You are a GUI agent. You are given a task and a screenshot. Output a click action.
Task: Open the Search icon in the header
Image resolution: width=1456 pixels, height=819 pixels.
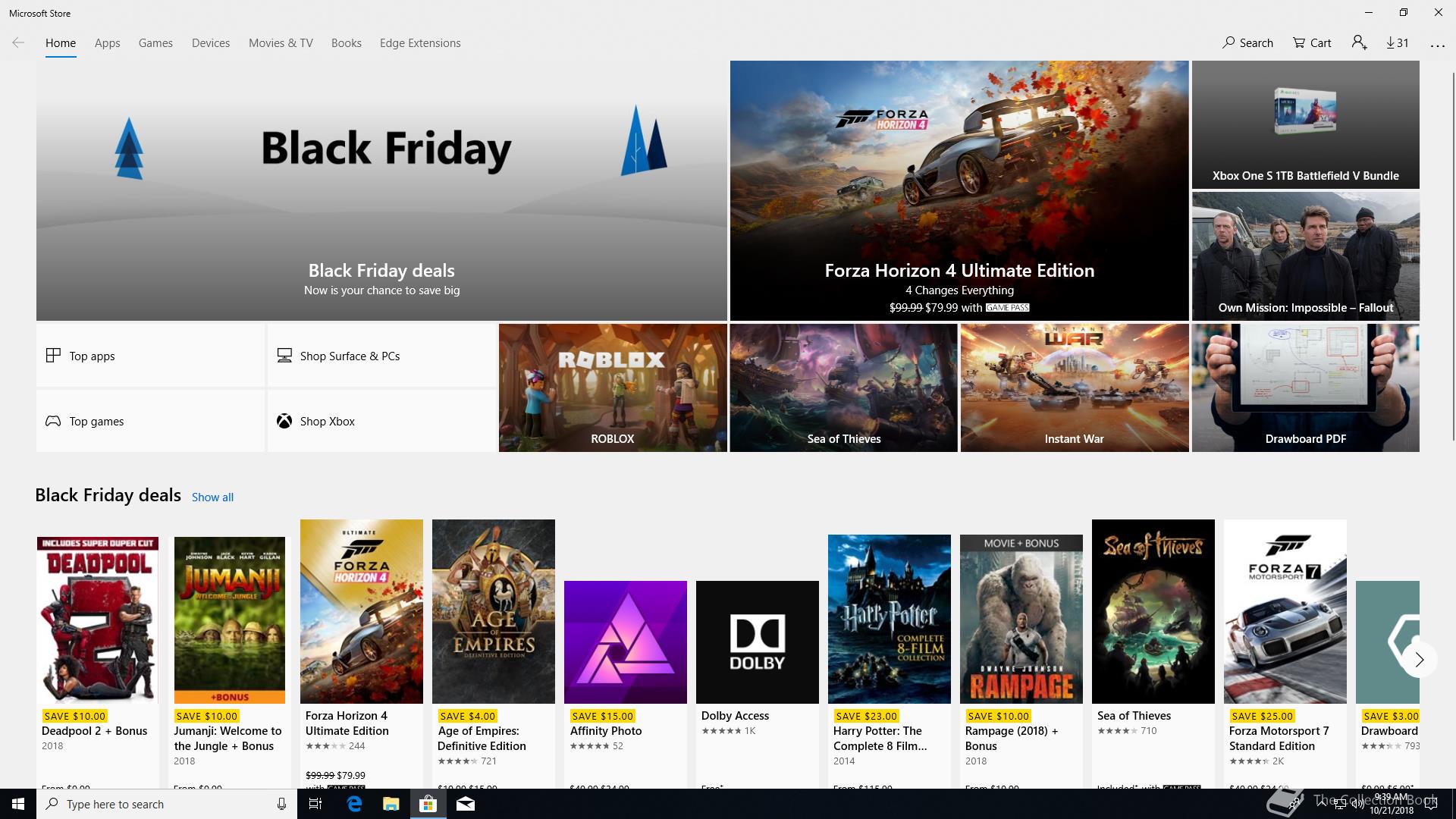[x=1247, y=42]
